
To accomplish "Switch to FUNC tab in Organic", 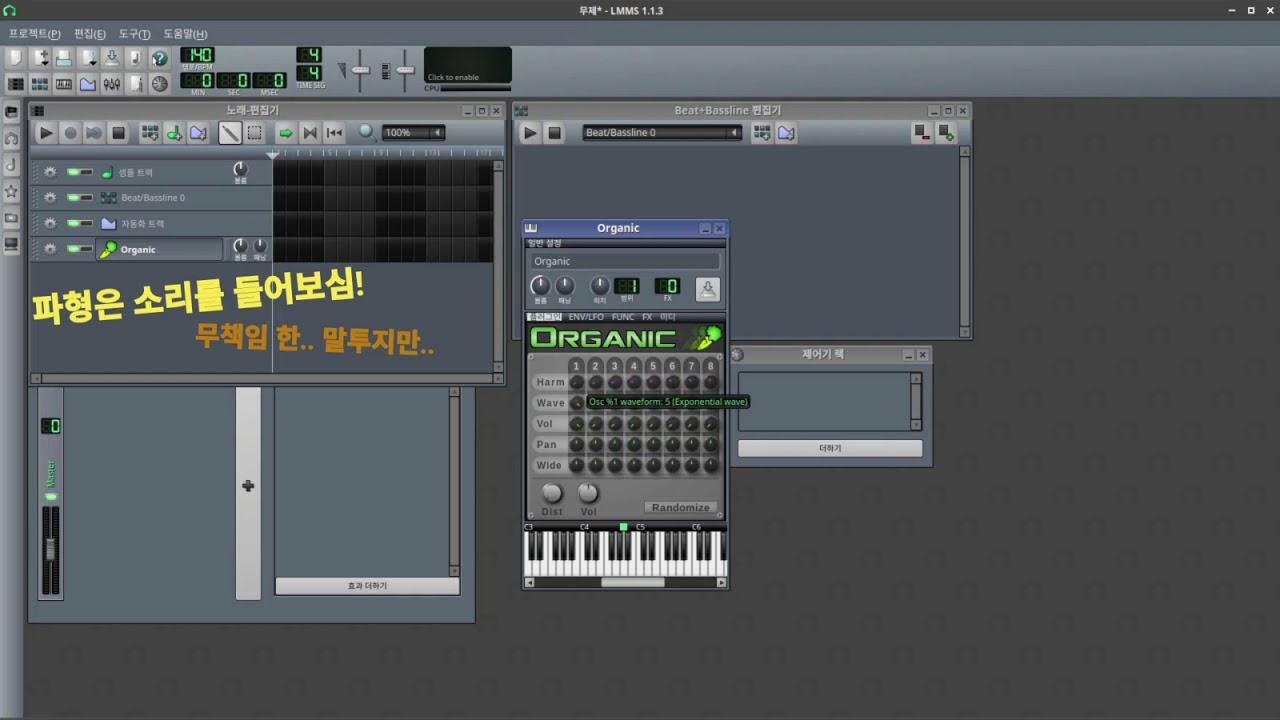I will [x=623, y=317].
